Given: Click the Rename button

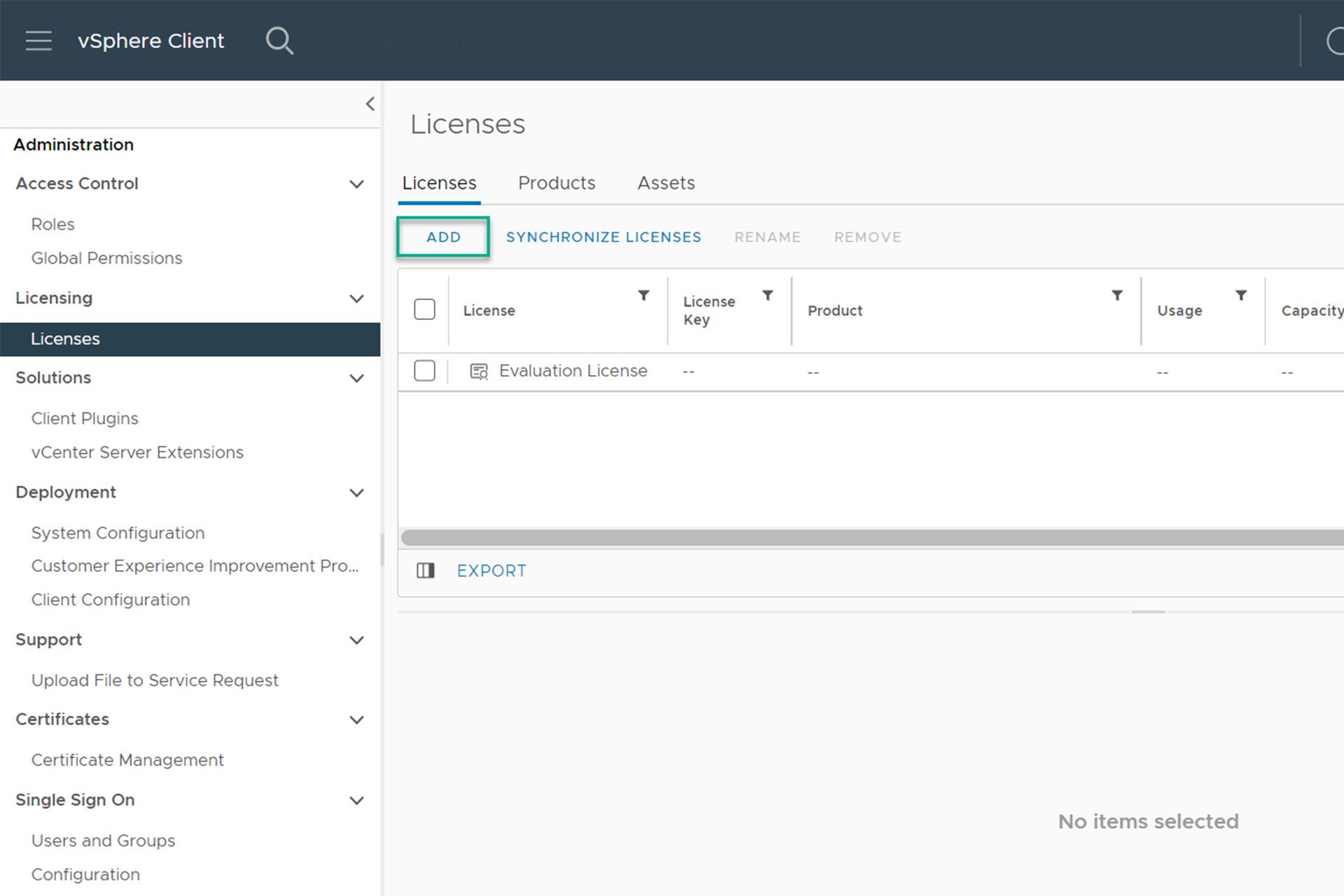Looking at the screenshot, I should [x=767, y=237].
